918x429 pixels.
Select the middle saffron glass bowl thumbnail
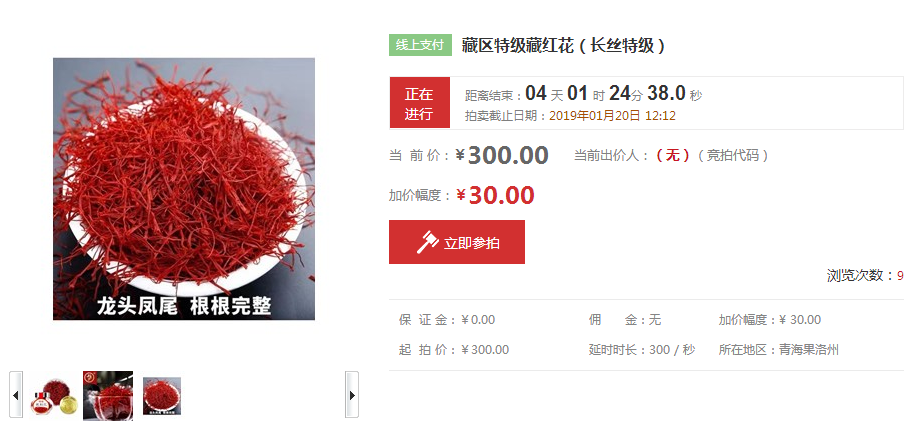tap(108, 396)
